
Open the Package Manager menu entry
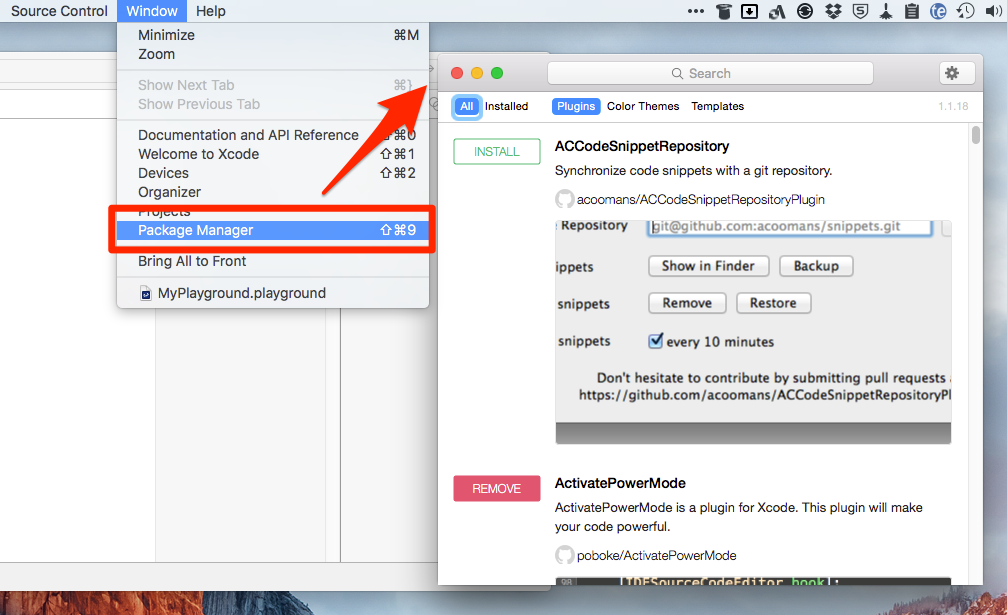click(x=273, y=230)
